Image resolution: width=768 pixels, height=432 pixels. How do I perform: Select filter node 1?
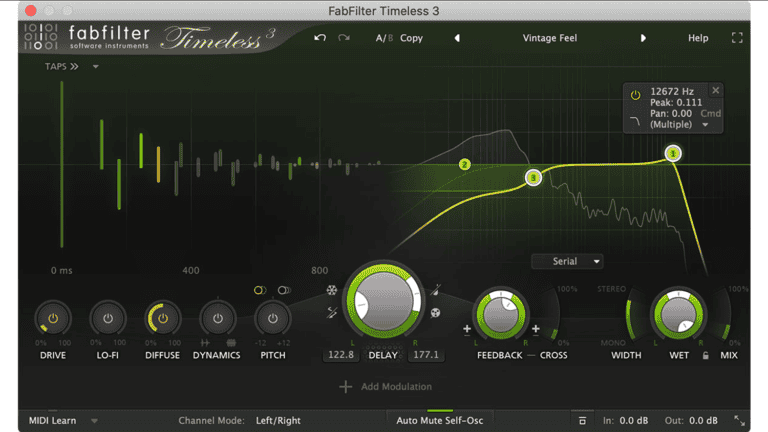[x=673, y=153]
